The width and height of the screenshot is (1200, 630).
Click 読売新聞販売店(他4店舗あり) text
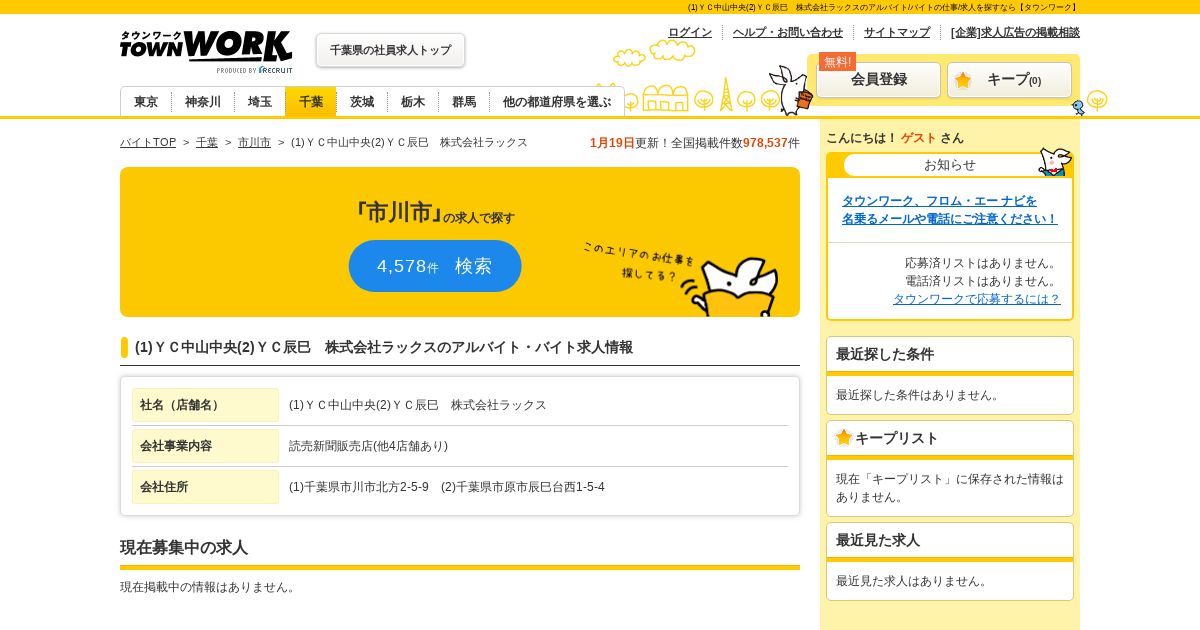[368, 446]
